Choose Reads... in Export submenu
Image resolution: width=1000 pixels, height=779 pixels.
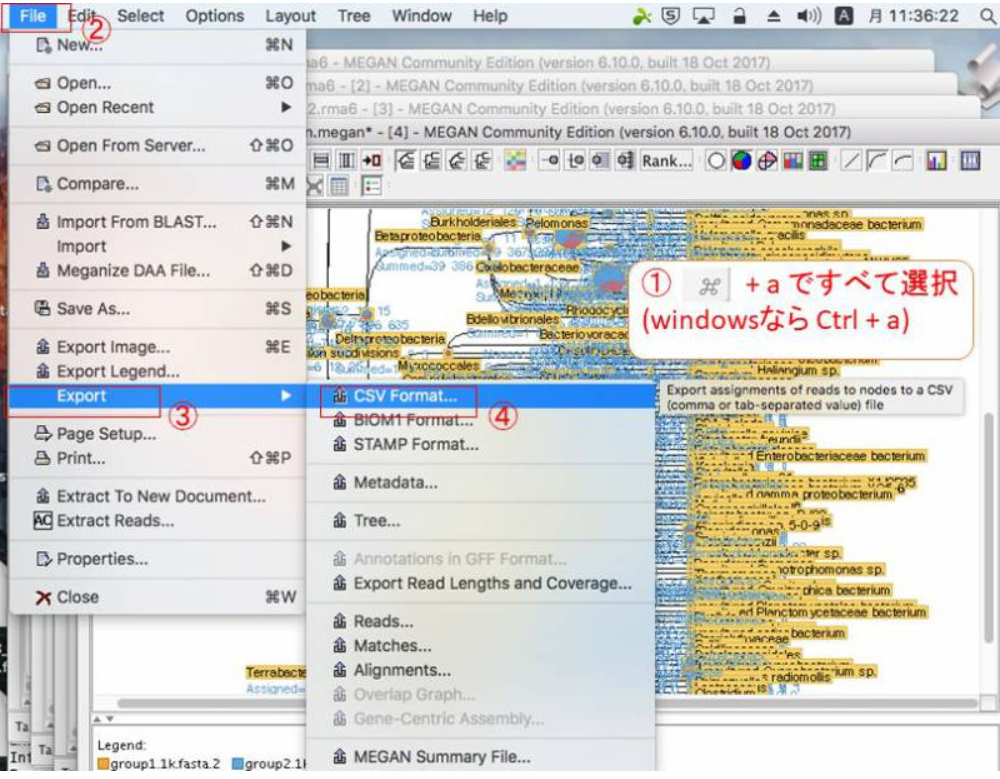[482, 621]
